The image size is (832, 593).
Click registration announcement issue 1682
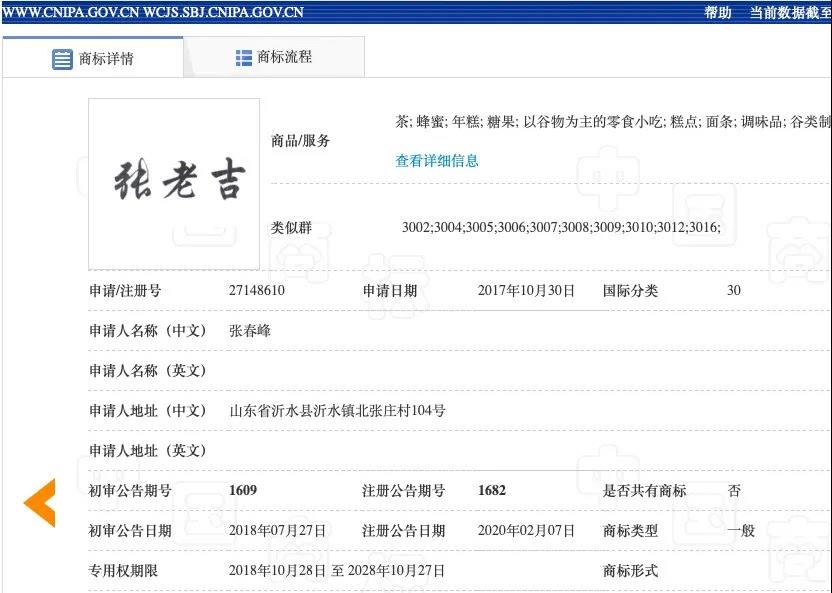coord(492,491)
